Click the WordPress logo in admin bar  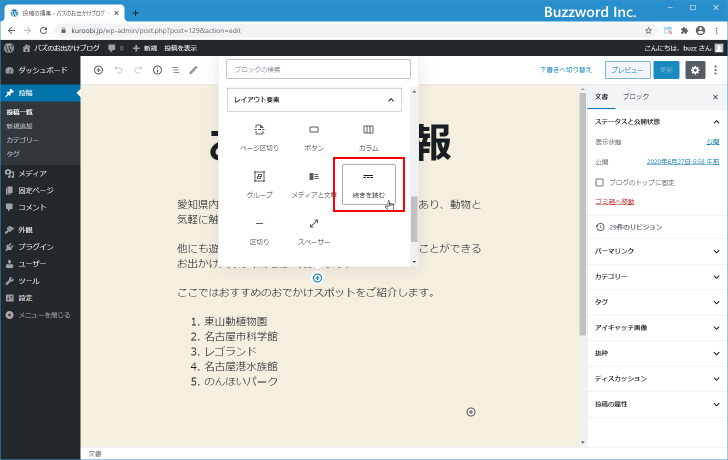click(x=9, y=48)
